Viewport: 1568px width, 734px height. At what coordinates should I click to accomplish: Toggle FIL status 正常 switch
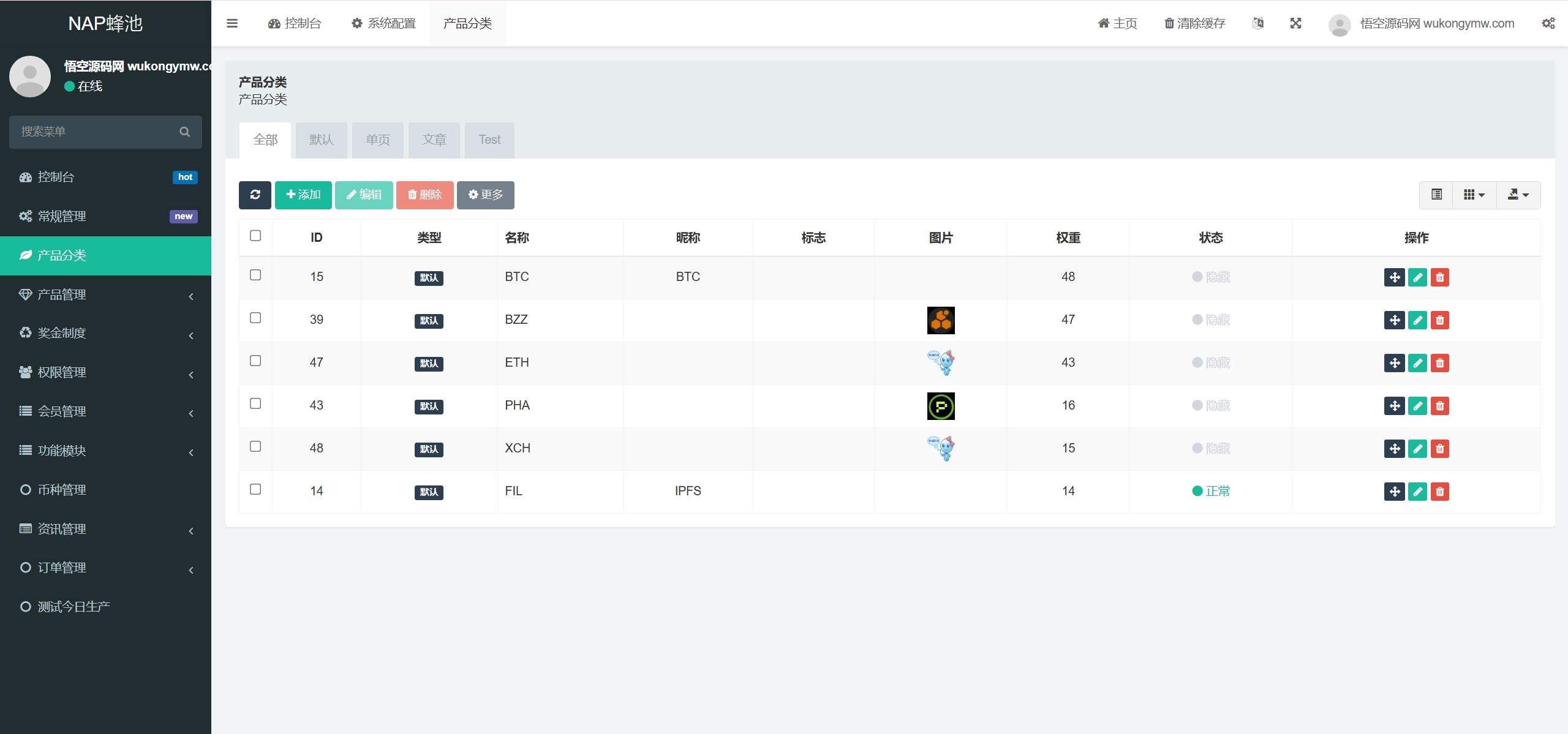pyautogui.click(x=1211, y=491)
